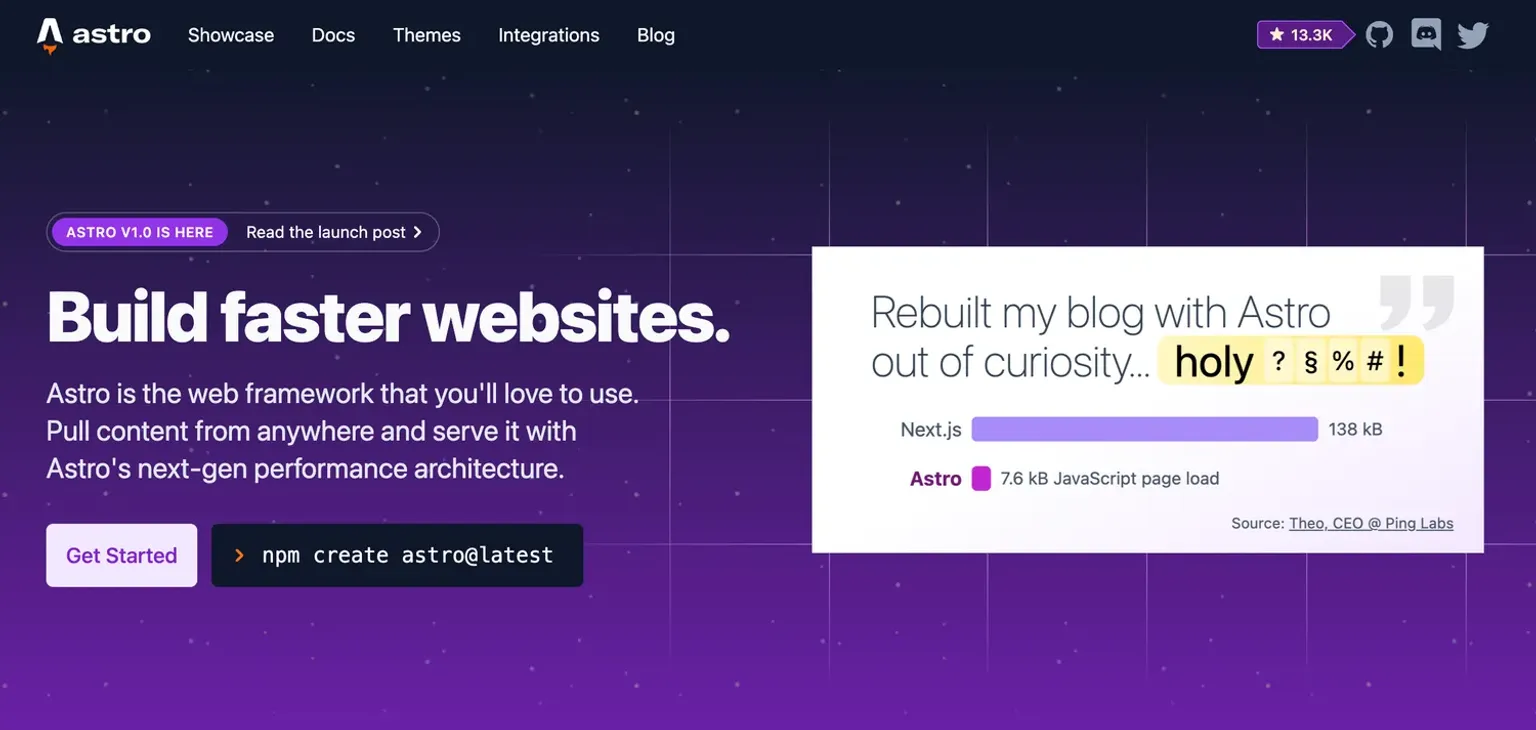1536x730 pixels.
Task: Open the GitHub repository icon
Action: tap(1379, 35)
